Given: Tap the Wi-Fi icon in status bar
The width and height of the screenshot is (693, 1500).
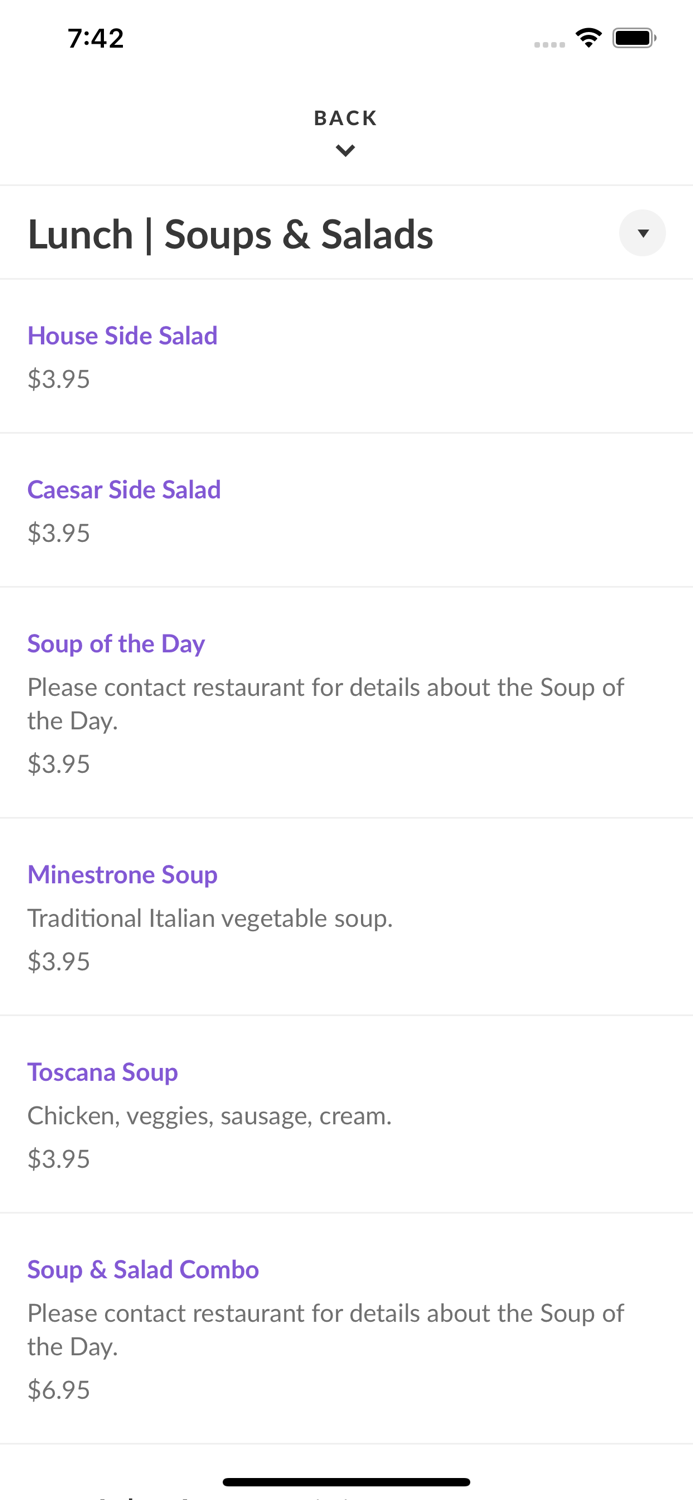Looking at the screenshot, I should pos(588,37).
